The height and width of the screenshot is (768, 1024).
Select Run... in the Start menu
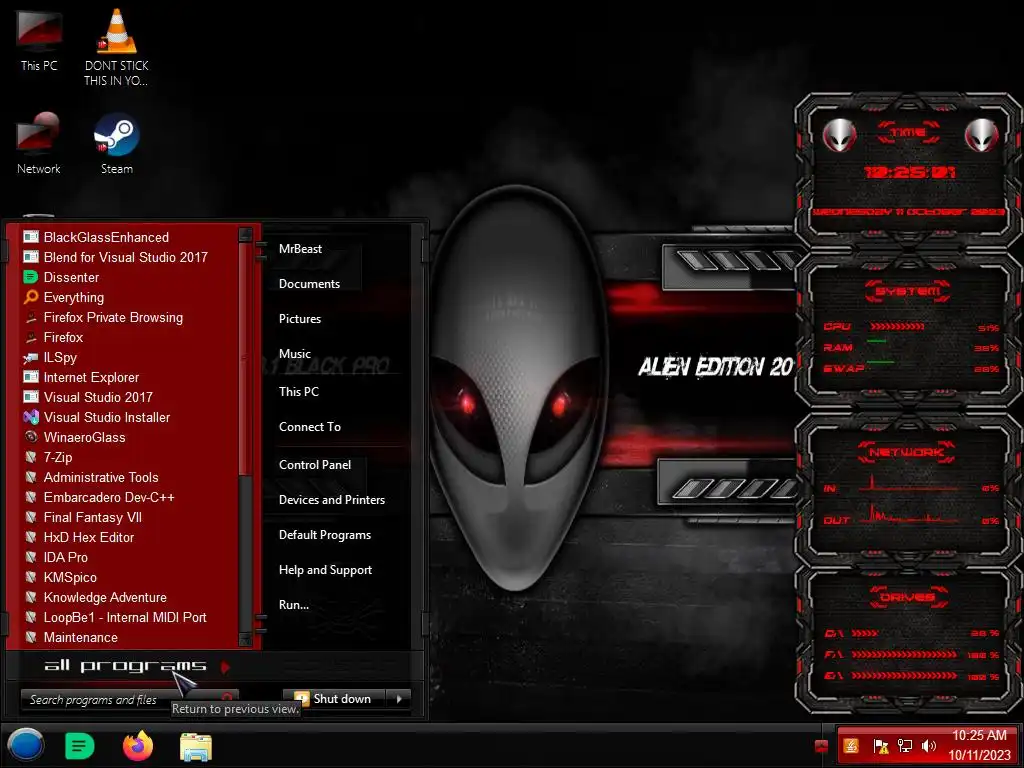[294, 605]
